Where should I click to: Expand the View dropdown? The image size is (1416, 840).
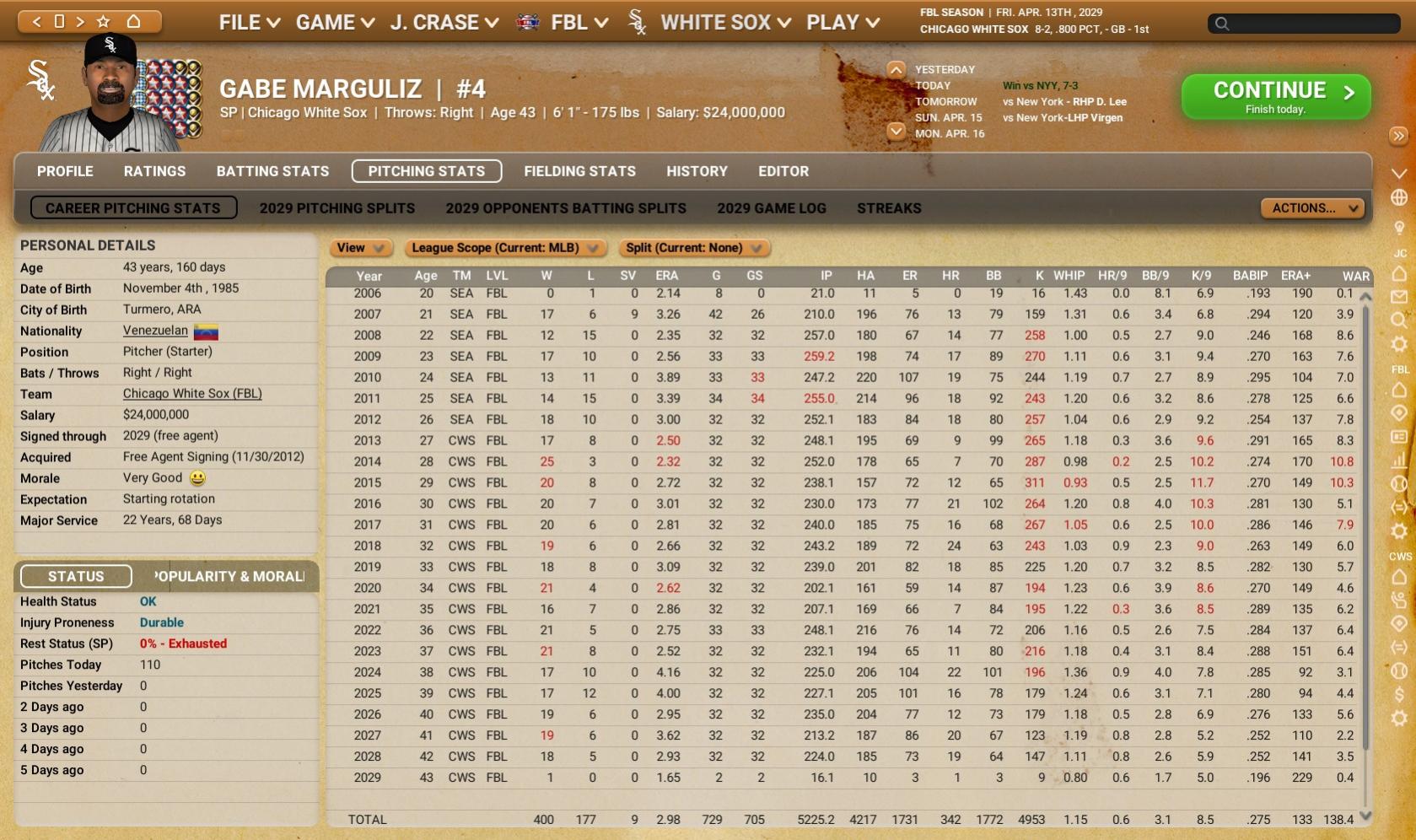pyautogui.click(x=360, y=248)
